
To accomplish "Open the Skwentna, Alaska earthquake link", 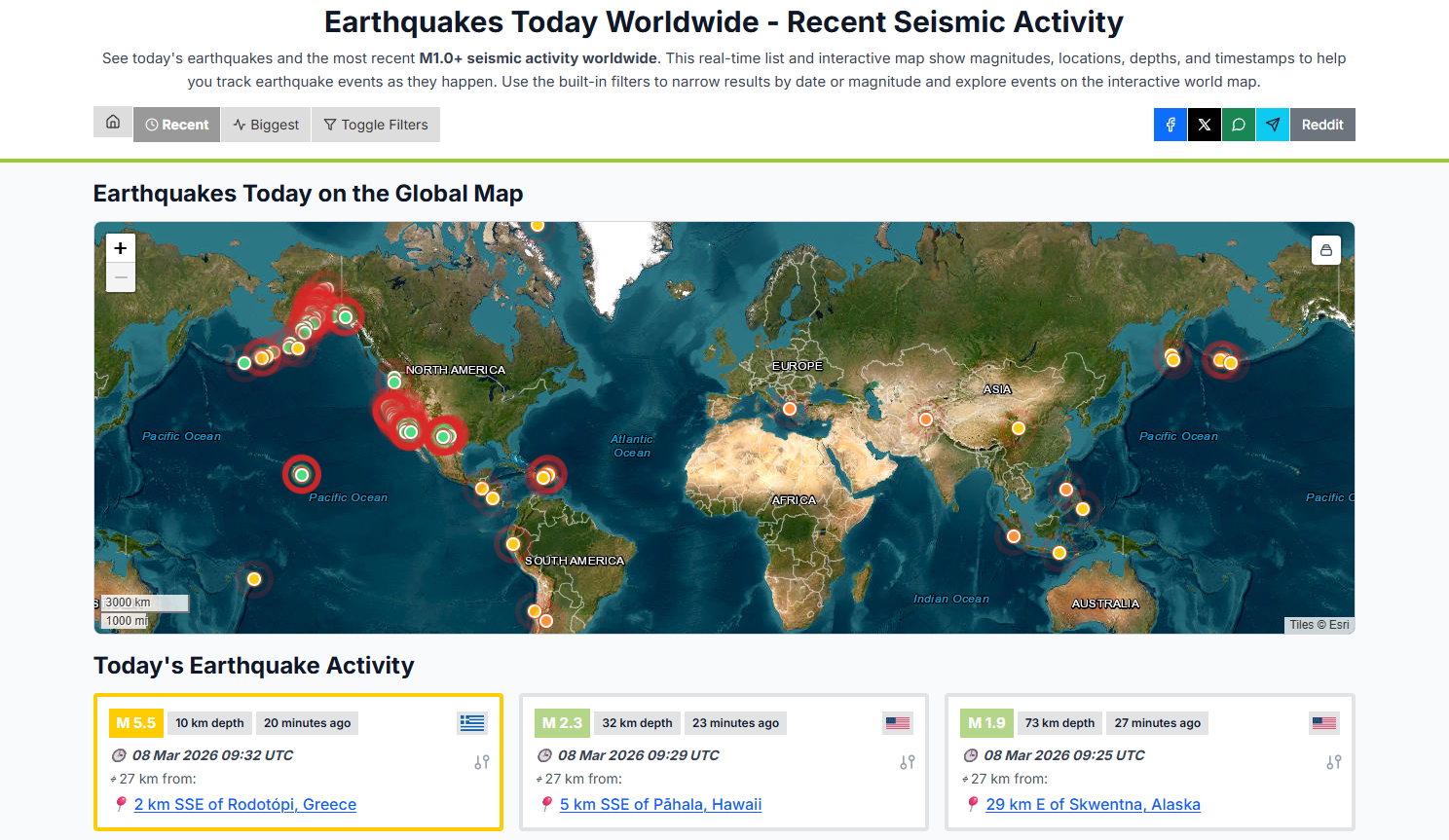I will 1093,804.
